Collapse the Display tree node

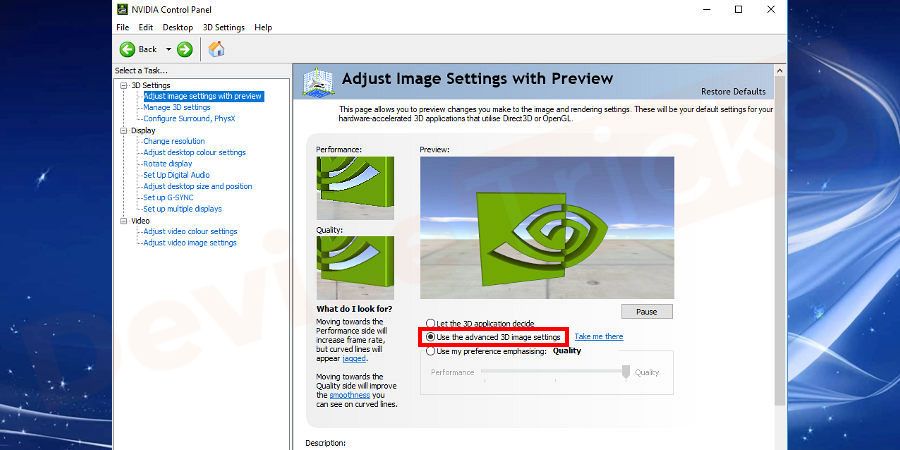click(x=123, y=130)
